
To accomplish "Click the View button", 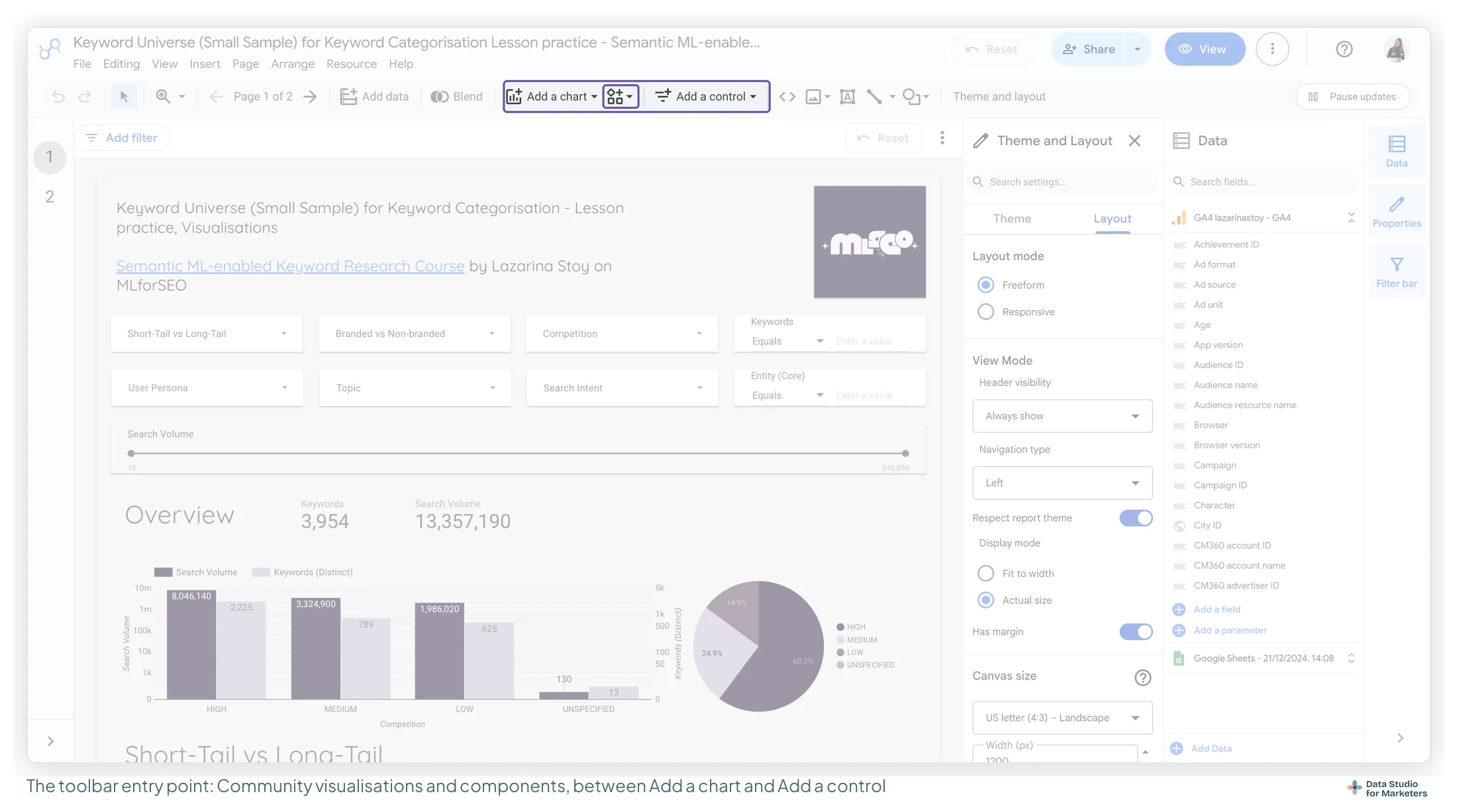I will click(1205, 49).
